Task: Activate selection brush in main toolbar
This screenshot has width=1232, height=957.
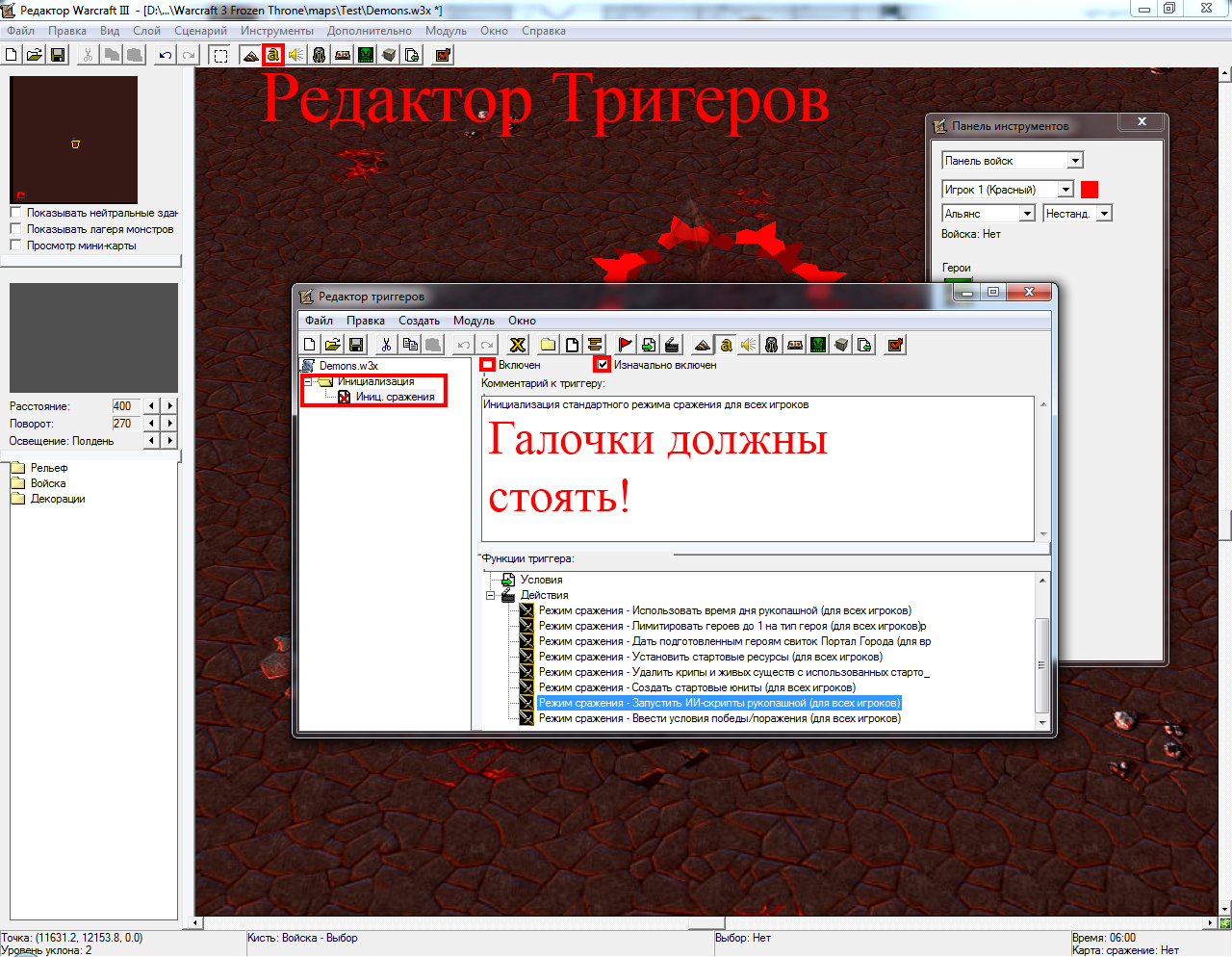Action: 220,55
